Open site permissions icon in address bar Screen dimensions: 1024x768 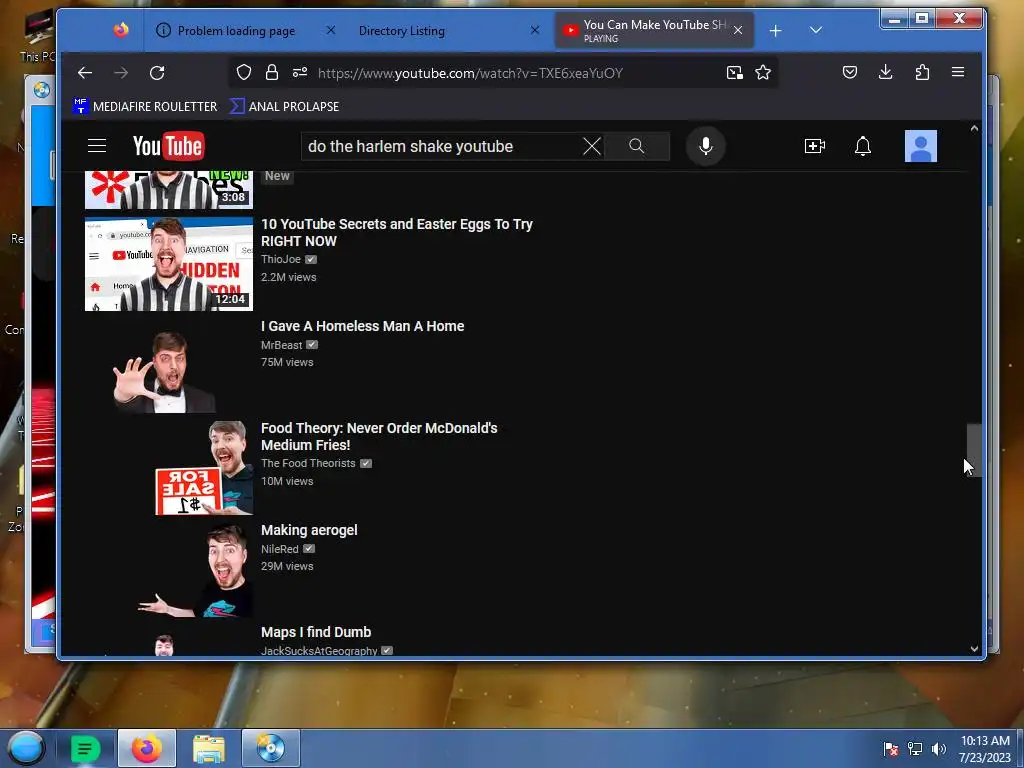click(x=300, y=72)
